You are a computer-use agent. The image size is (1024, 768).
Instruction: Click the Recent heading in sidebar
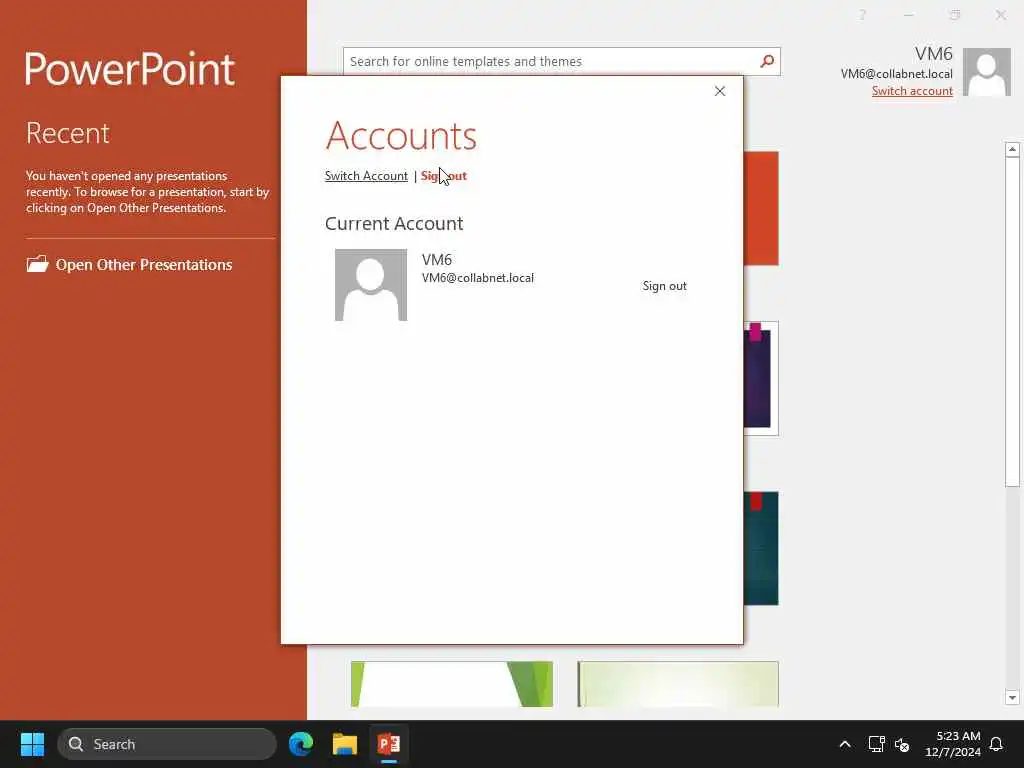click(x=68, y=133)
